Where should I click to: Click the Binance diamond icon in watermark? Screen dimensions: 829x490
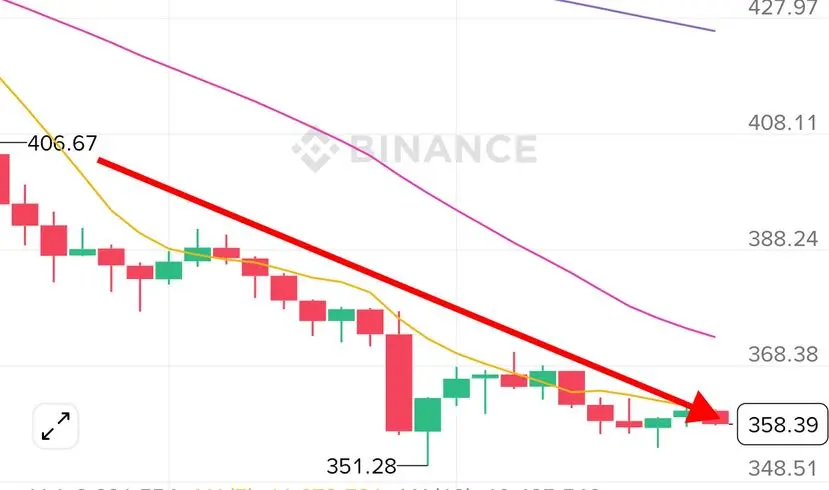[315, 151]
